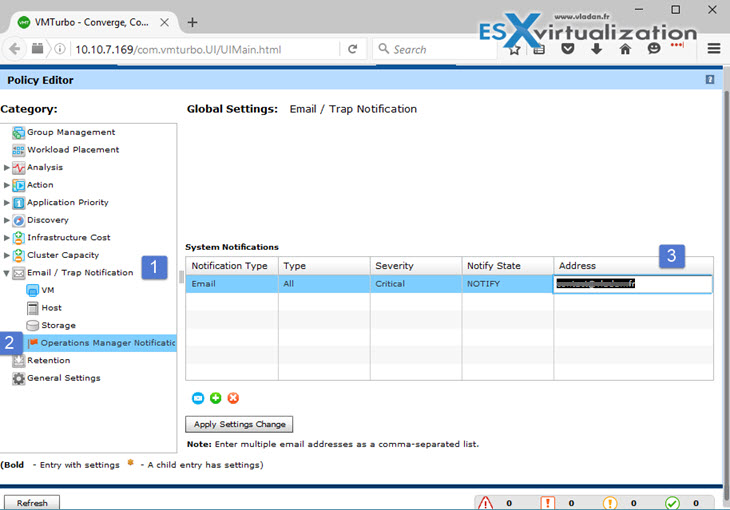Screen dimensions: 730x510
Task: Expand the Infrastructure Cost node
Action: 7,238
